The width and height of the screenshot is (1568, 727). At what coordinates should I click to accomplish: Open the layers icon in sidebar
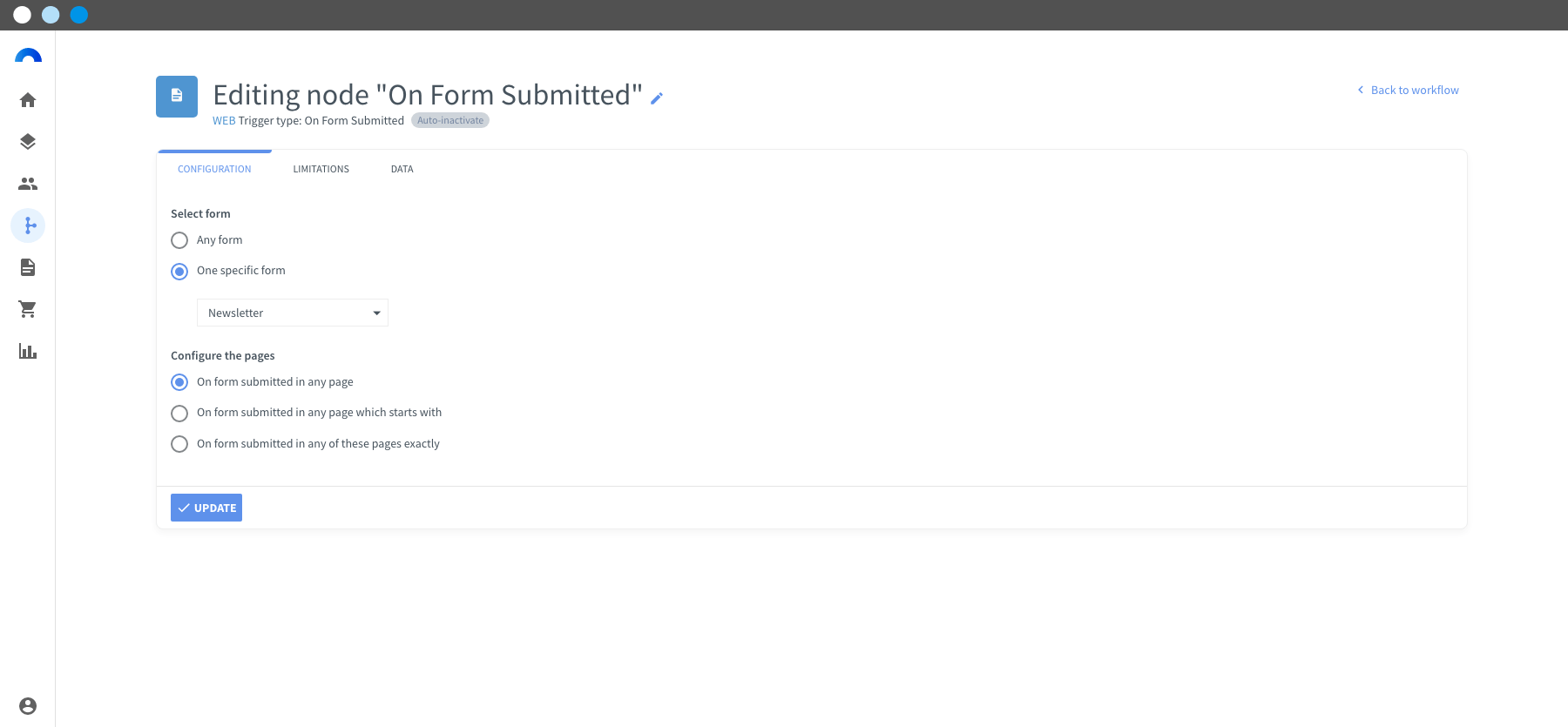coord(28,142)
